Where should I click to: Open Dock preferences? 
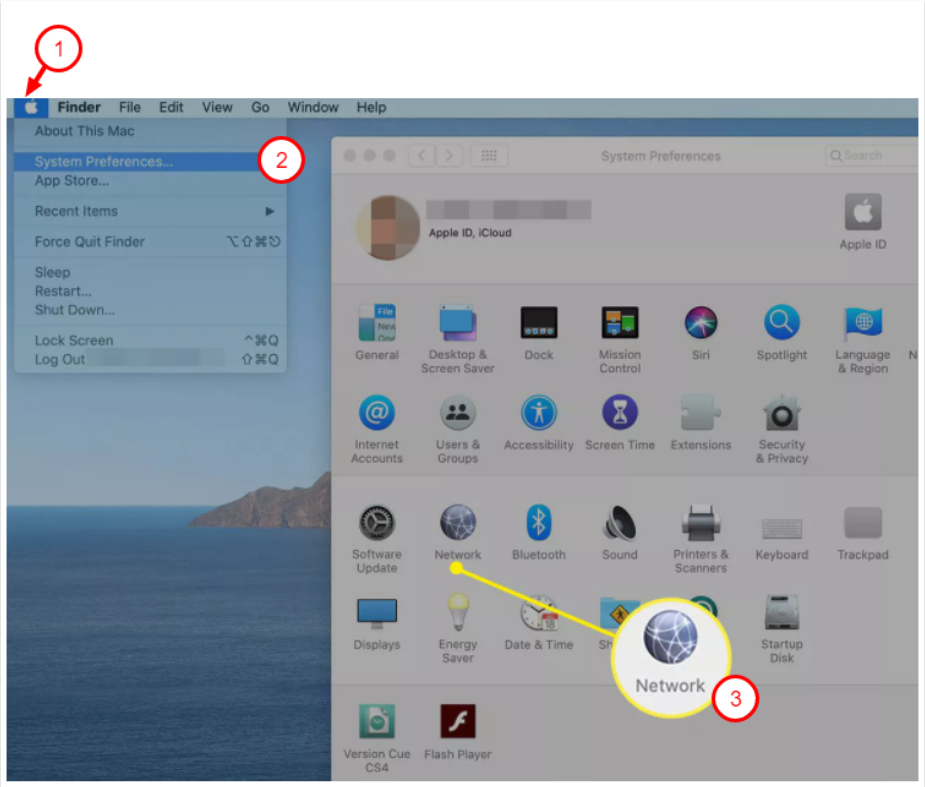539,323
